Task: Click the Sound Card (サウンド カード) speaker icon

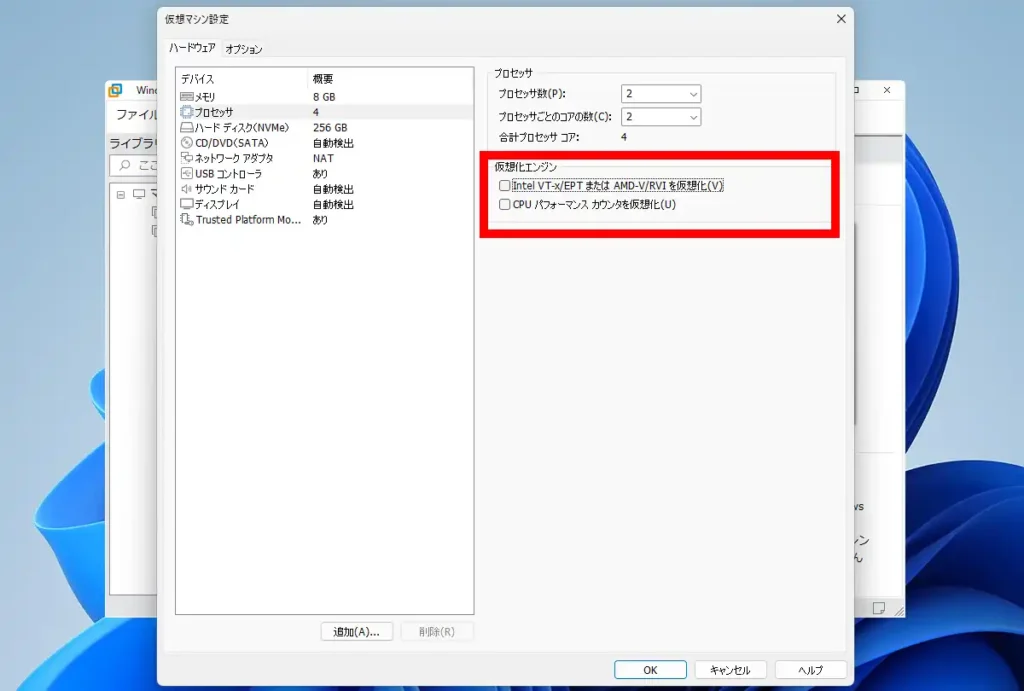Action: 187,189
